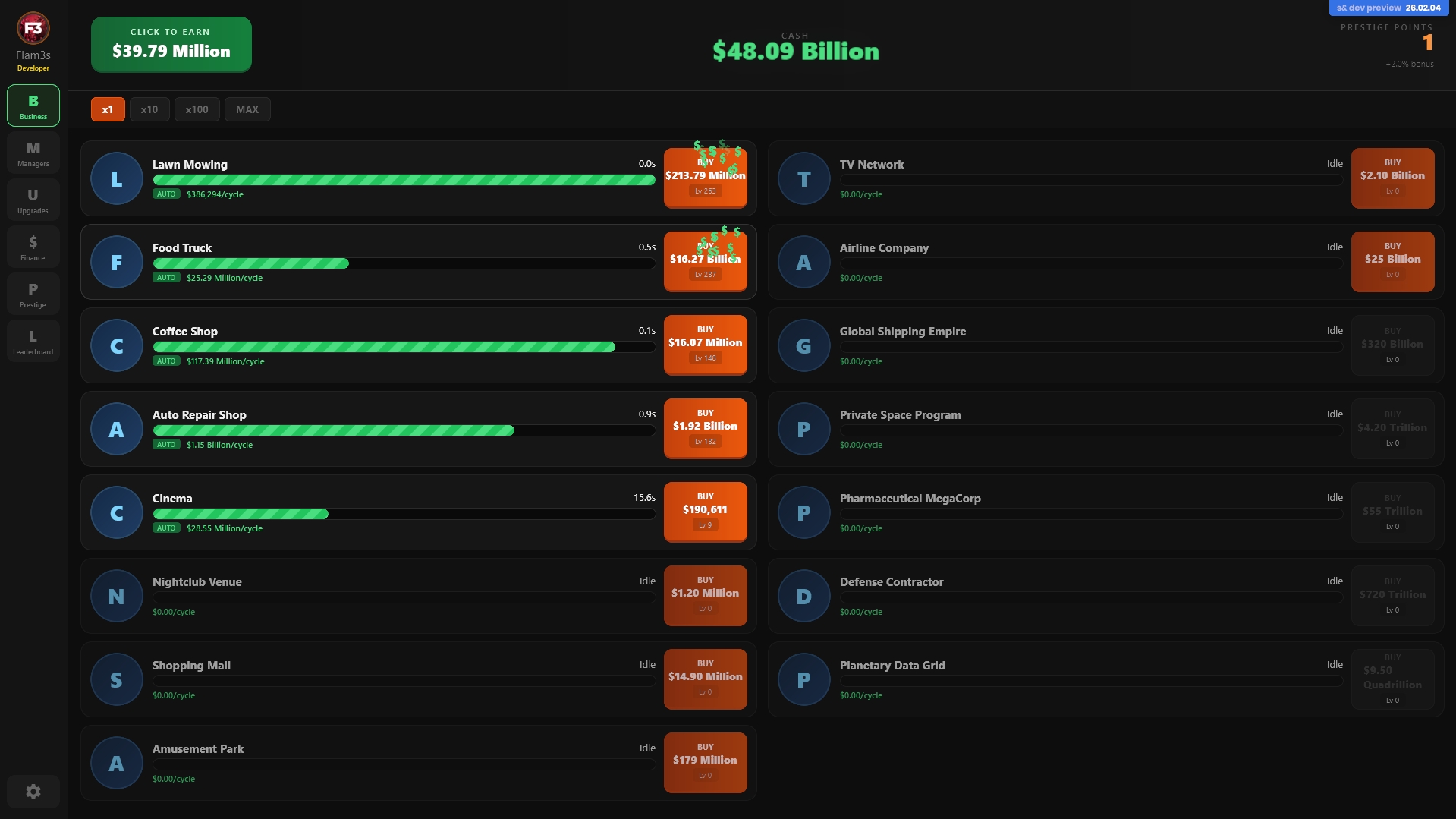
Task: Click the dev preview version badge
Action: pyautogui.click(x=1388, y=8)
